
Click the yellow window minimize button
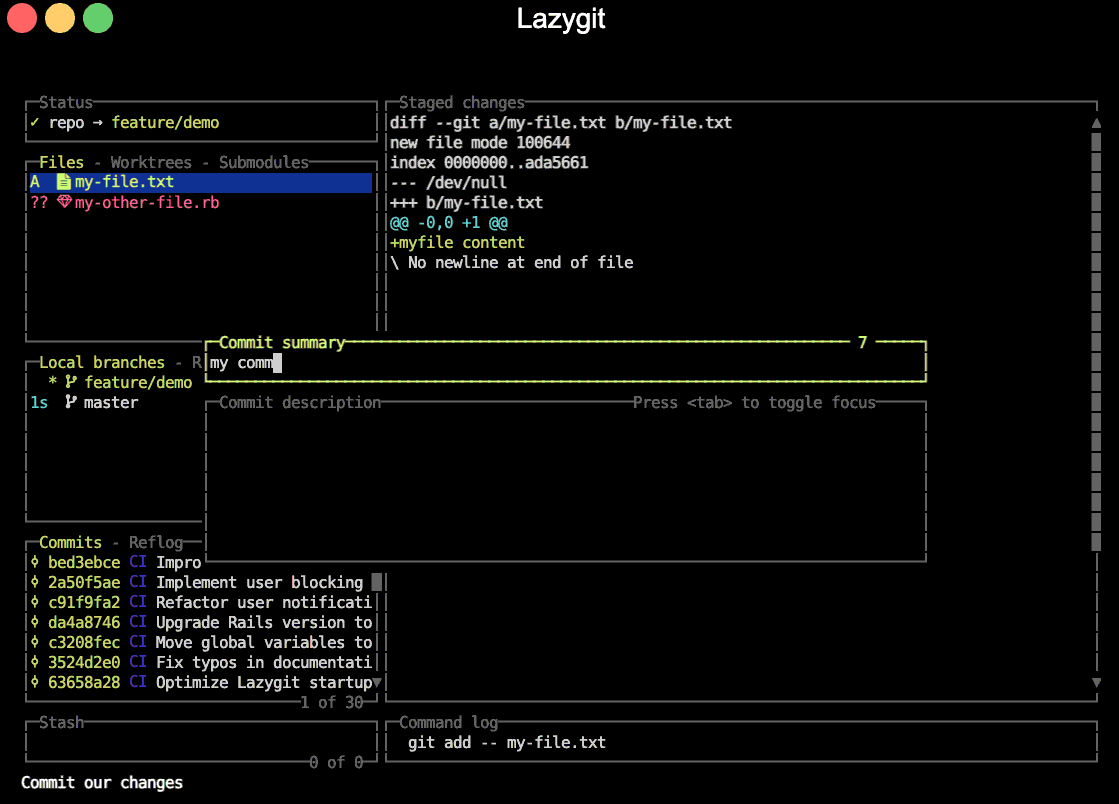pos(60,18)
